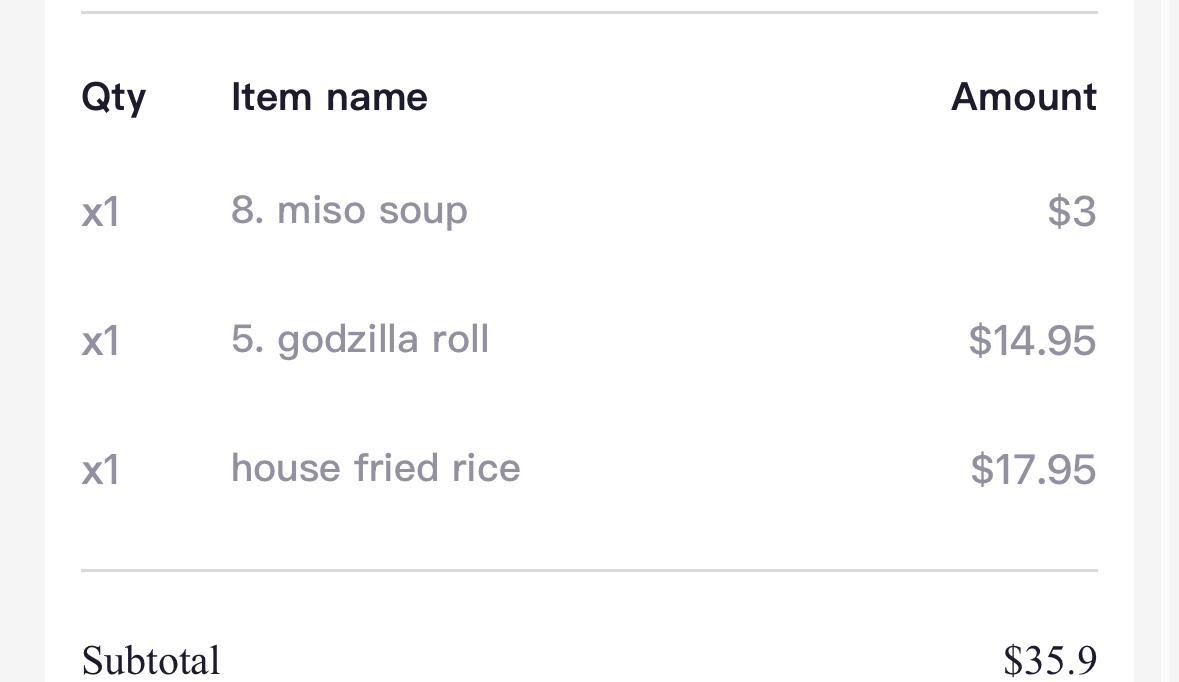This screenshot has width=1179, height=682.
Task: Select the 5. godzilla roll item
Action: pyautogui.click(x=360, y=340)
